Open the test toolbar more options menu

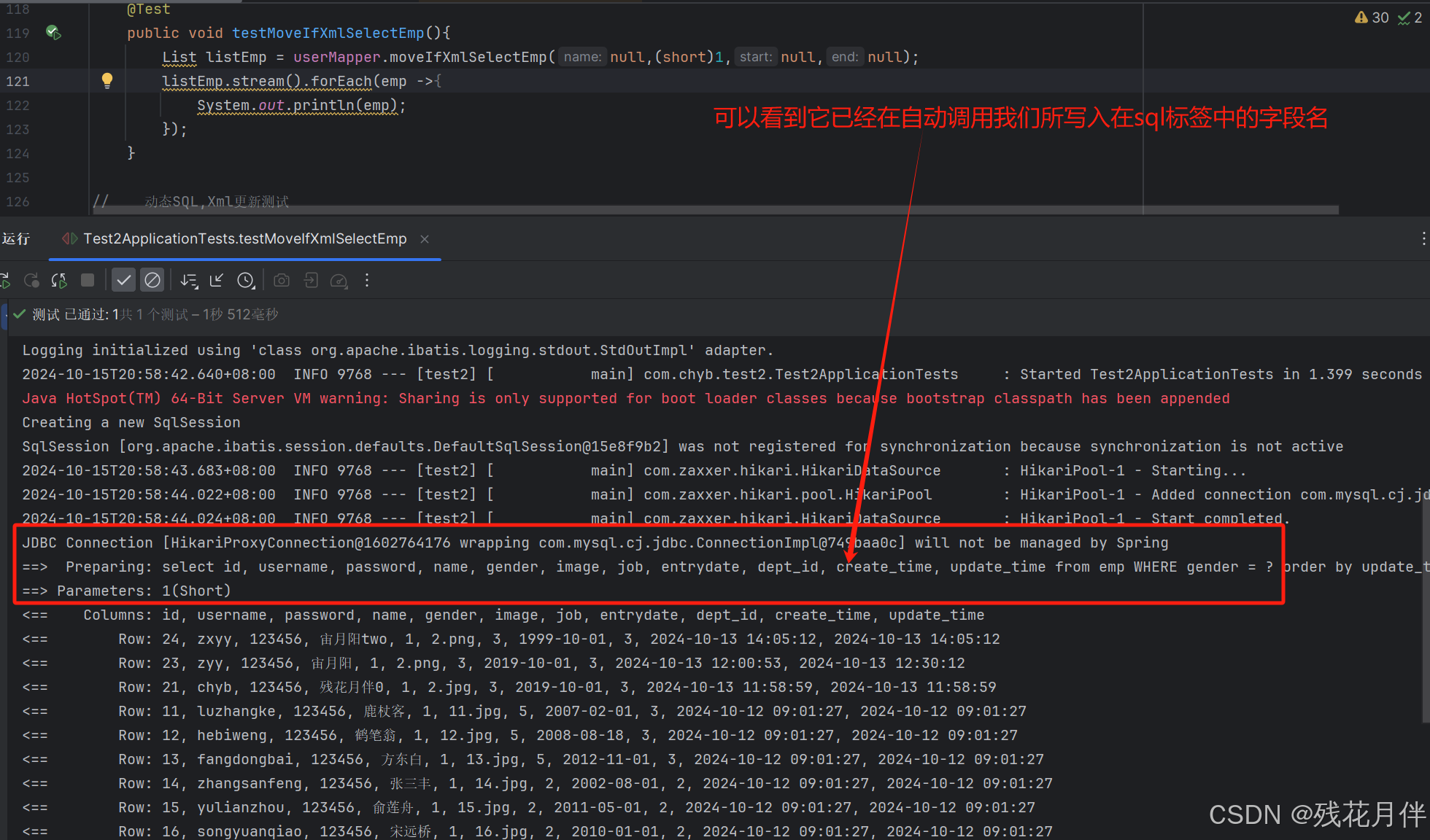click(367, 280)
